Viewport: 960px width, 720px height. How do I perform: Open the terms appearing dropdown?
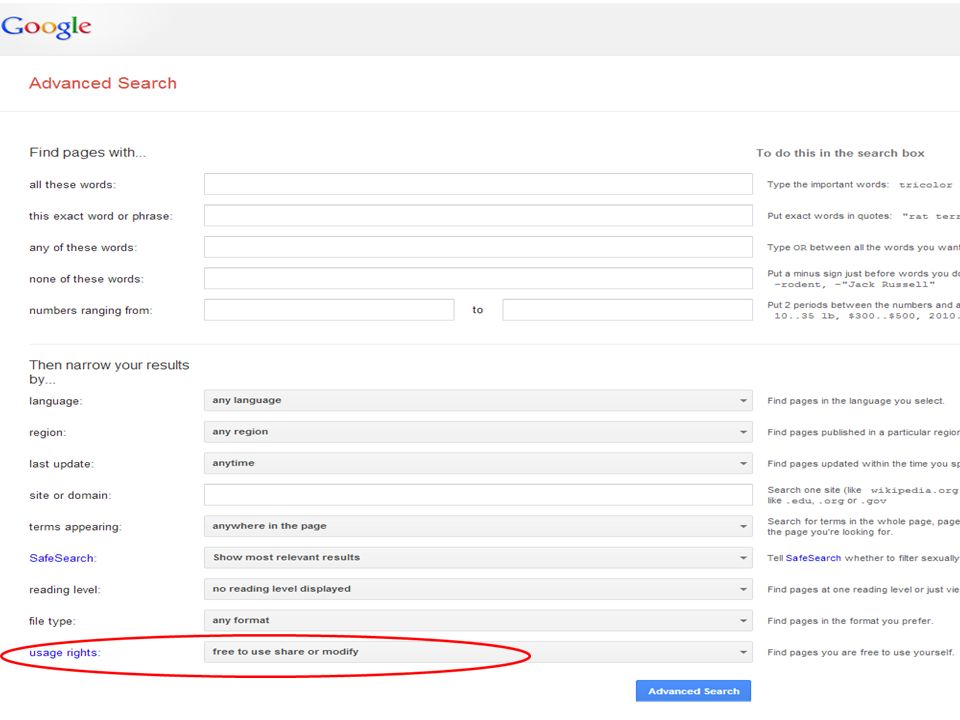click(x=478, y=526)
